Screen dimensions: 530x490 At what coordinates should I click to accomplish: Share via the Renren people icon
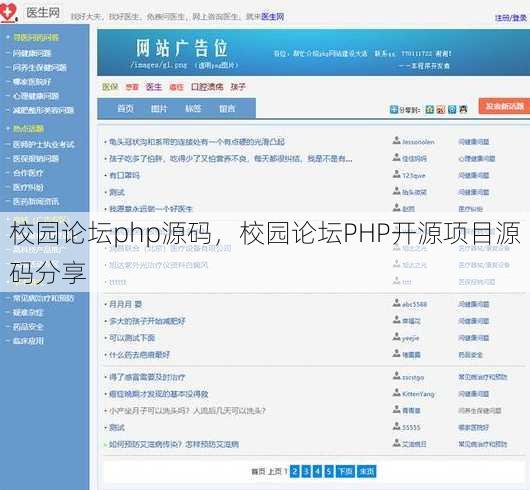(463, 109)
